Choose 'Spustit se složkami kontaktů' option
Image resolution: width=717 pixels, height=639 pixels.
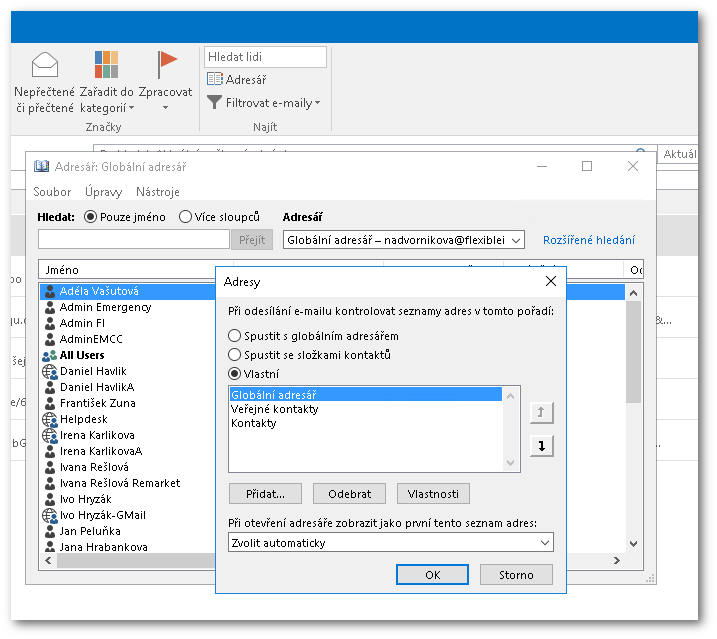point(235,354)
